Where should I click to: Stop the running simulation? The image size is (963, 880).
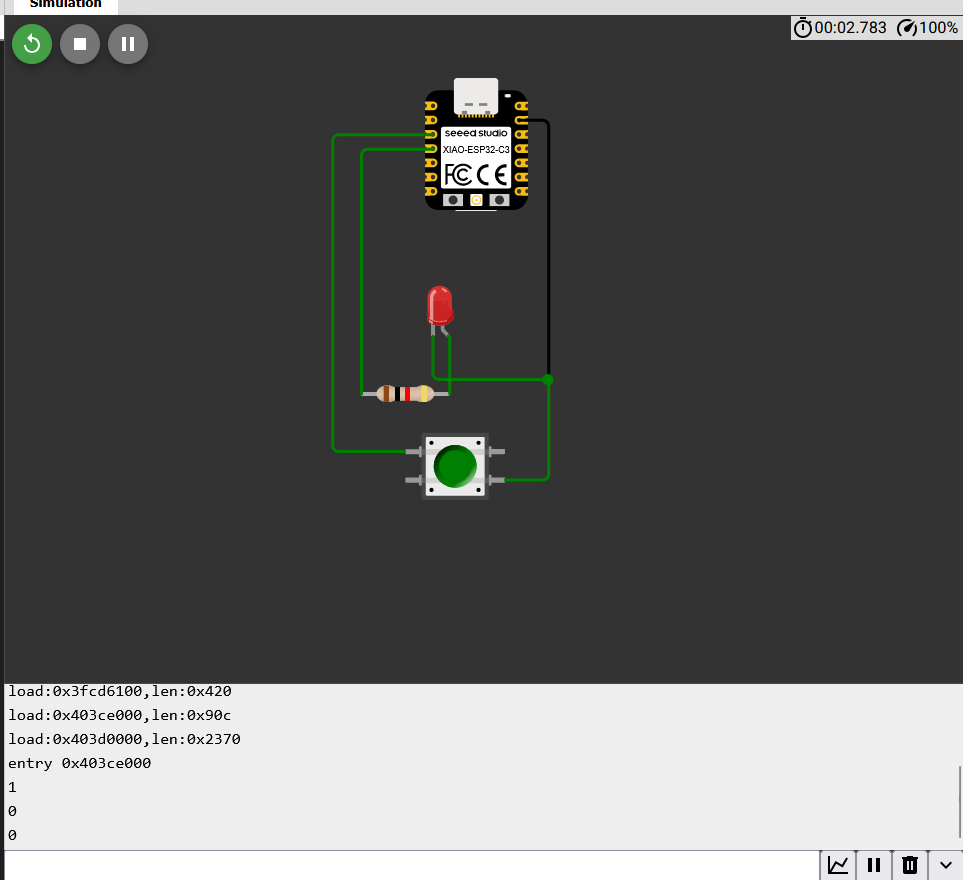[80, 44]
